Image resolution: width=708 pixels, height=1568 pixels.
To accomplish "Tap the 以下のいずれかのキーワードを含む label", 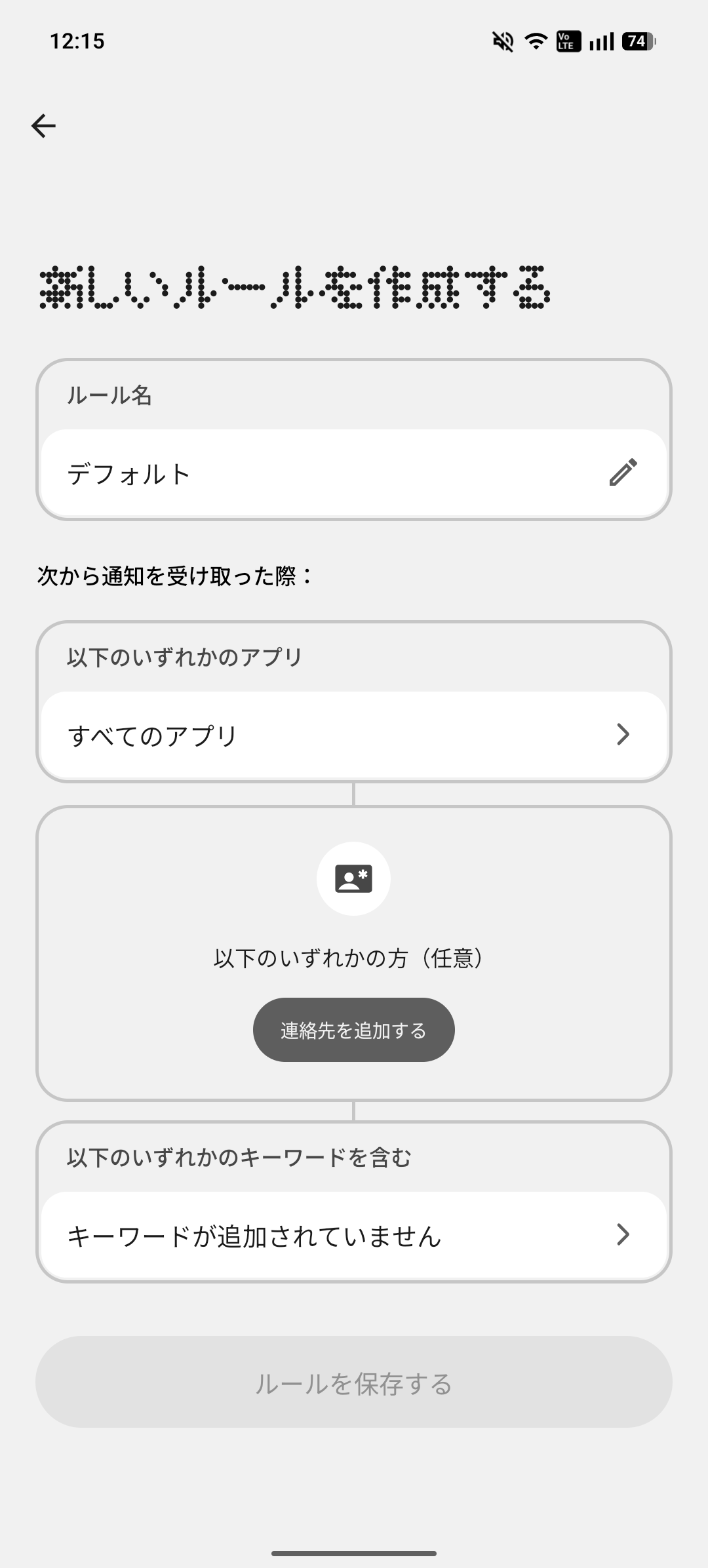I will click(x=239, y=1158).
